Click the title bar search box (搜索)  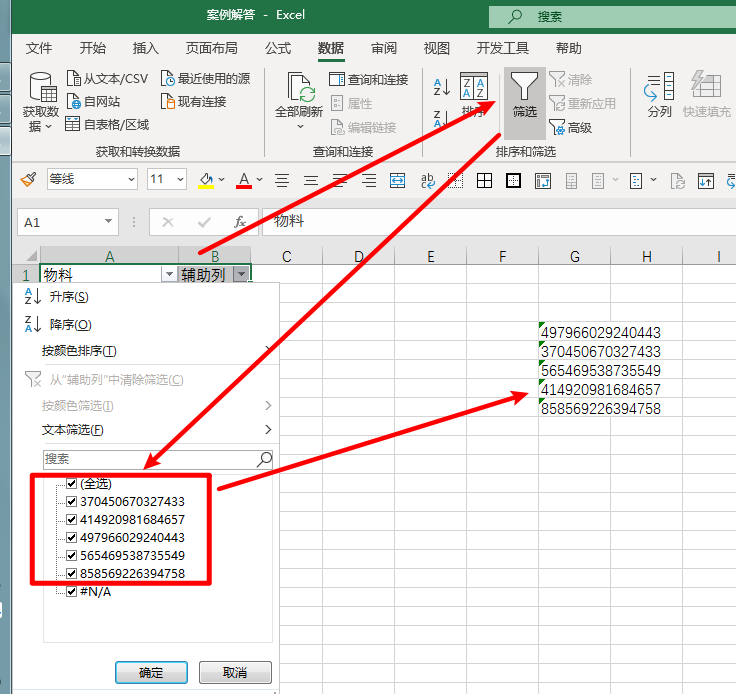click(612, 17)
